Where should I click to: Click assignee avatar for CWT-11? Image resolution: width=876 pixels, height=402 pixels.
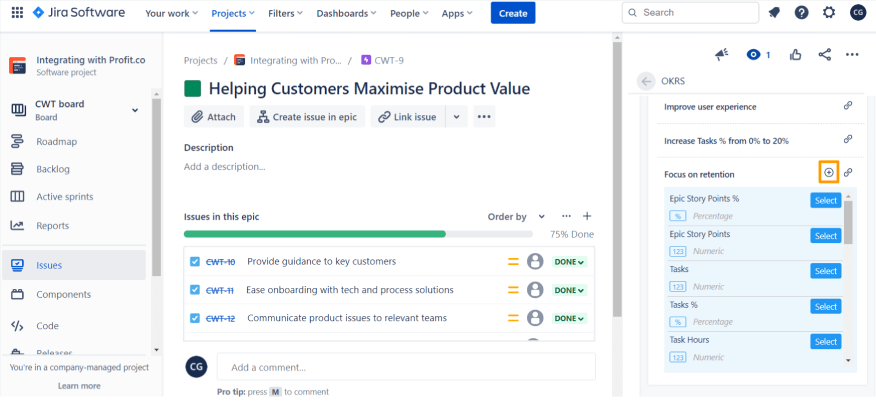(535, 290)
